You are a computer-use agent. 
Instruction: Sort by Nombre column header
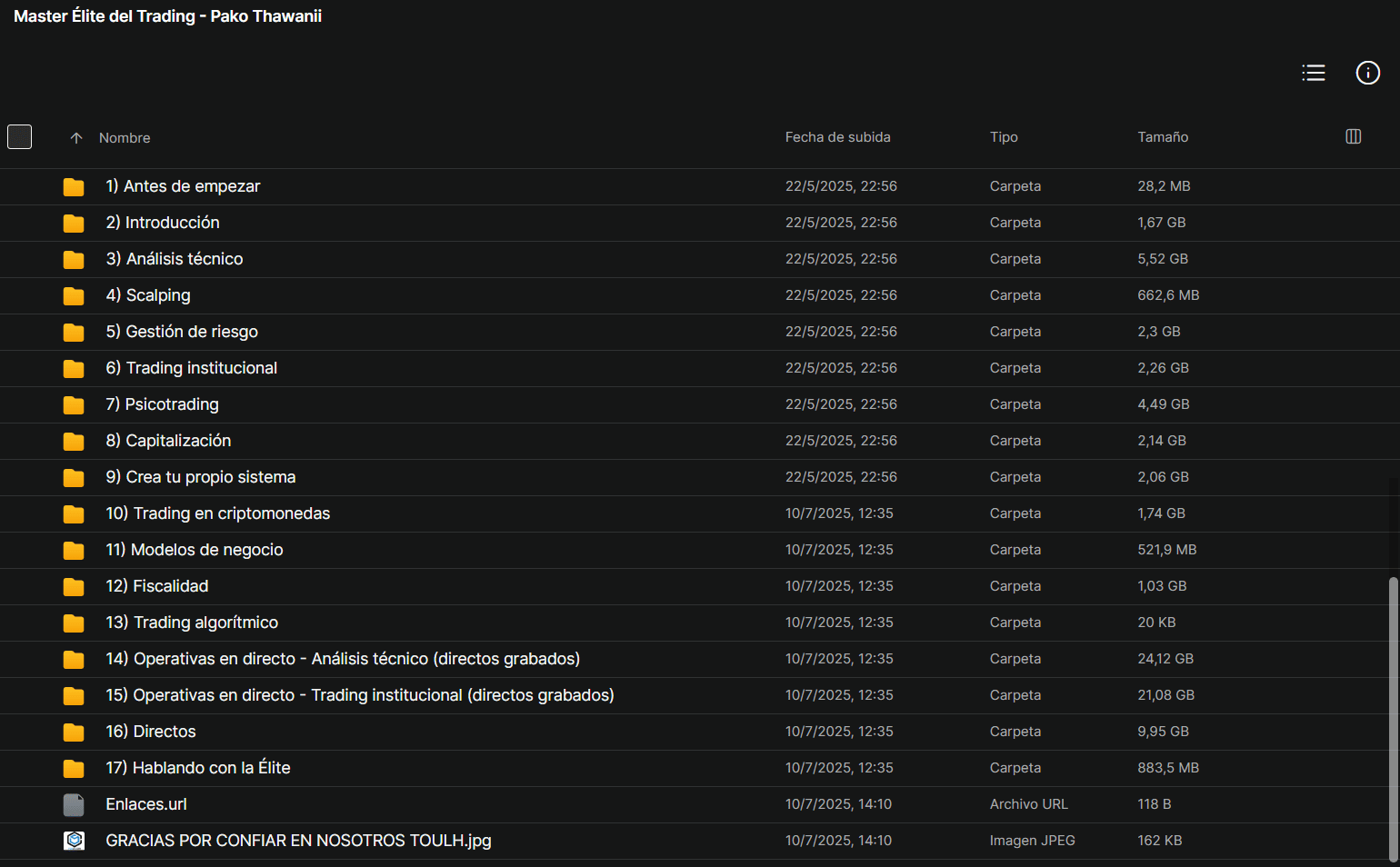point(125,138)
